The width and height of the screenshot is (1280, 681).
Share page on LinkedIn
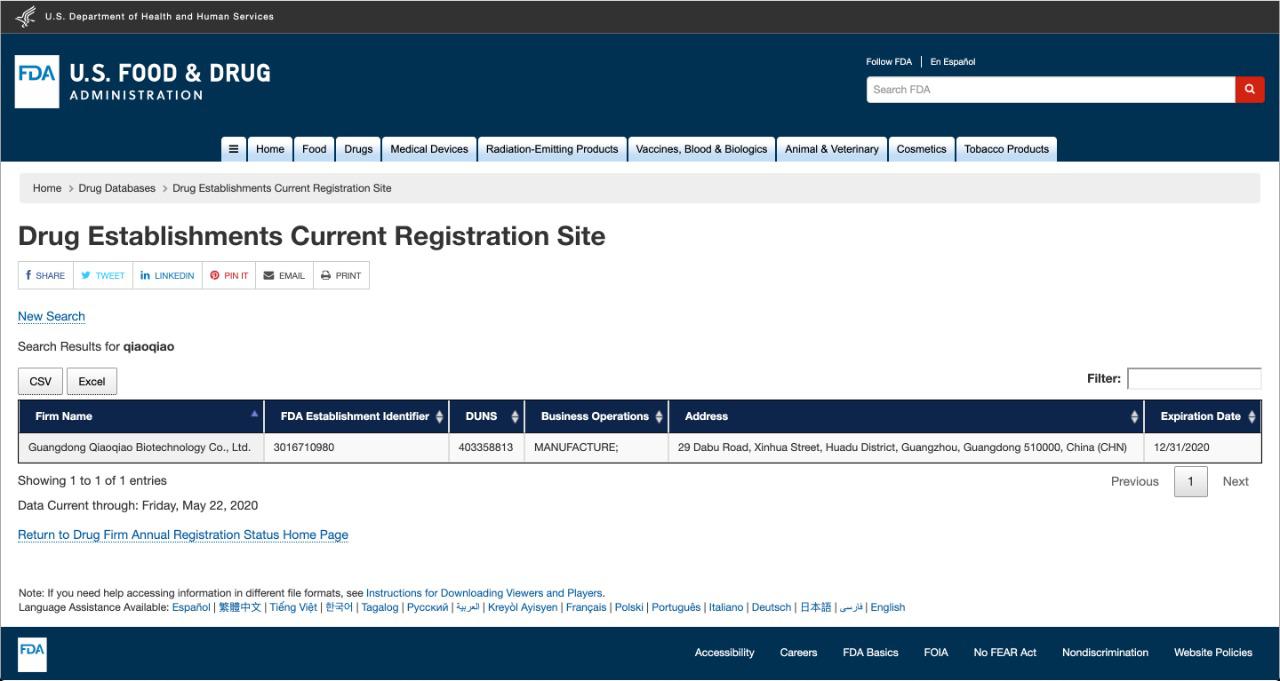coord(167,276)
